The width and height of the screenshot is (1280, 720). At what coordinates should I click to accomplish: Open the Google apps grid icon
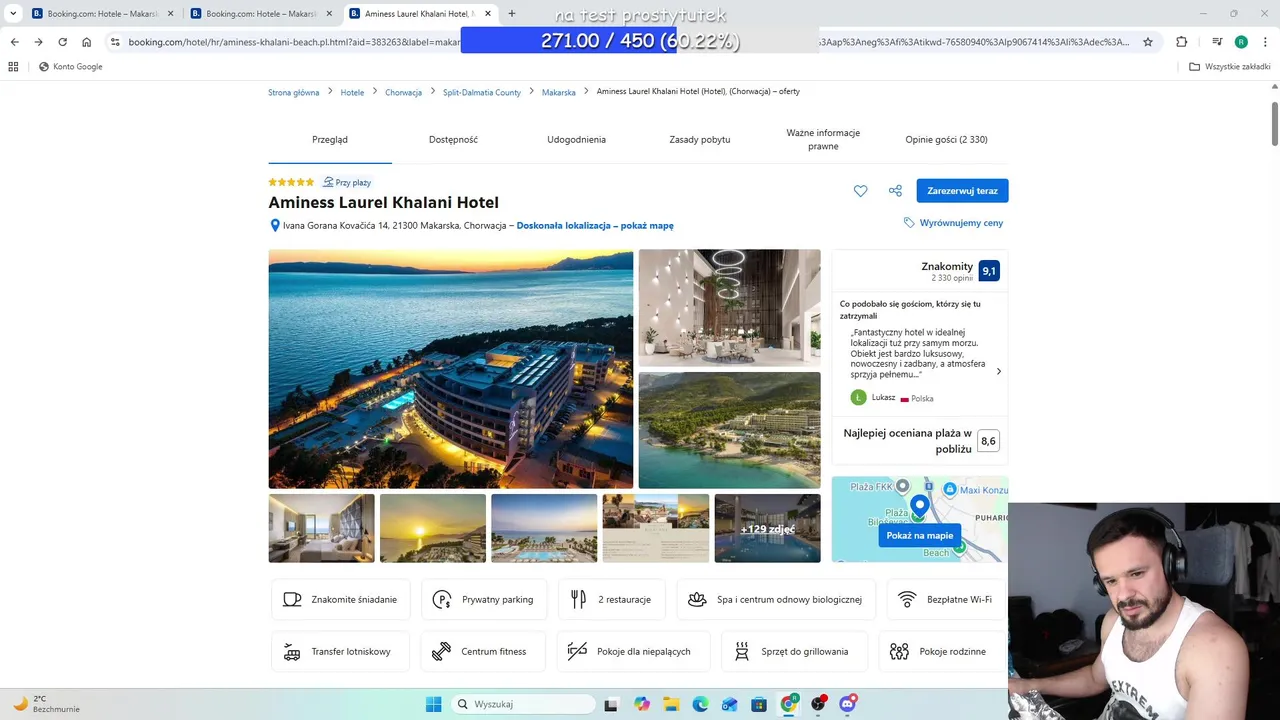(x=13, y=67)
